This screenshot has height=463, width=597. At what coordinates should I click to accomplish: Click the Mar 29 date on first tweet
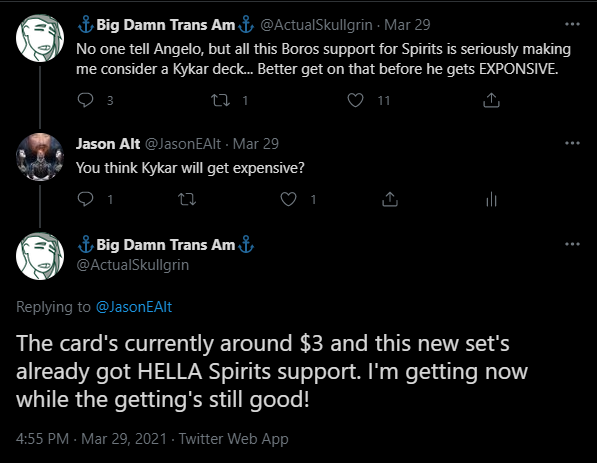tap(407, 25)
